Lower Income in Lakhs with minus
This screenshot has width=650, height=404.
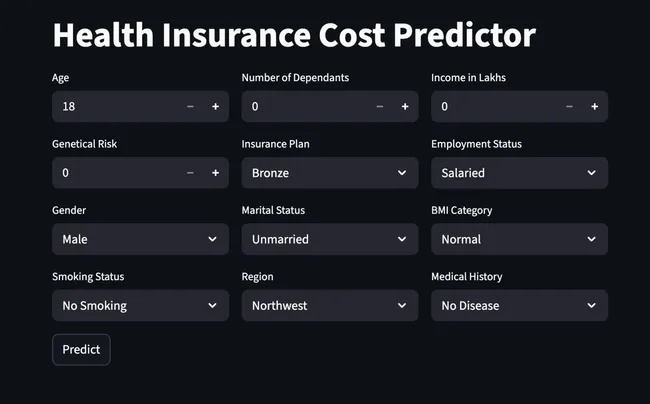569,106
